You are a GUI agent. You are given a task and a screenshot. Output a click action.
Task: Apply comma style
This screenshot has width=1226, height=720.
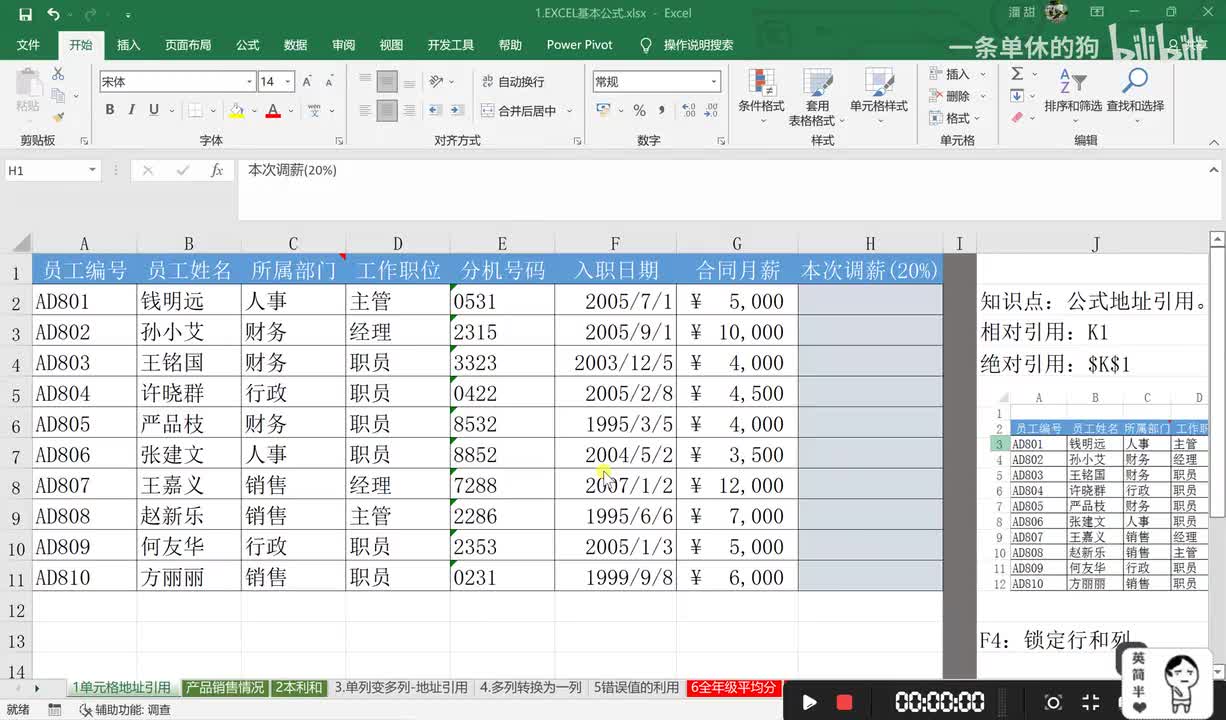(662, 111)
